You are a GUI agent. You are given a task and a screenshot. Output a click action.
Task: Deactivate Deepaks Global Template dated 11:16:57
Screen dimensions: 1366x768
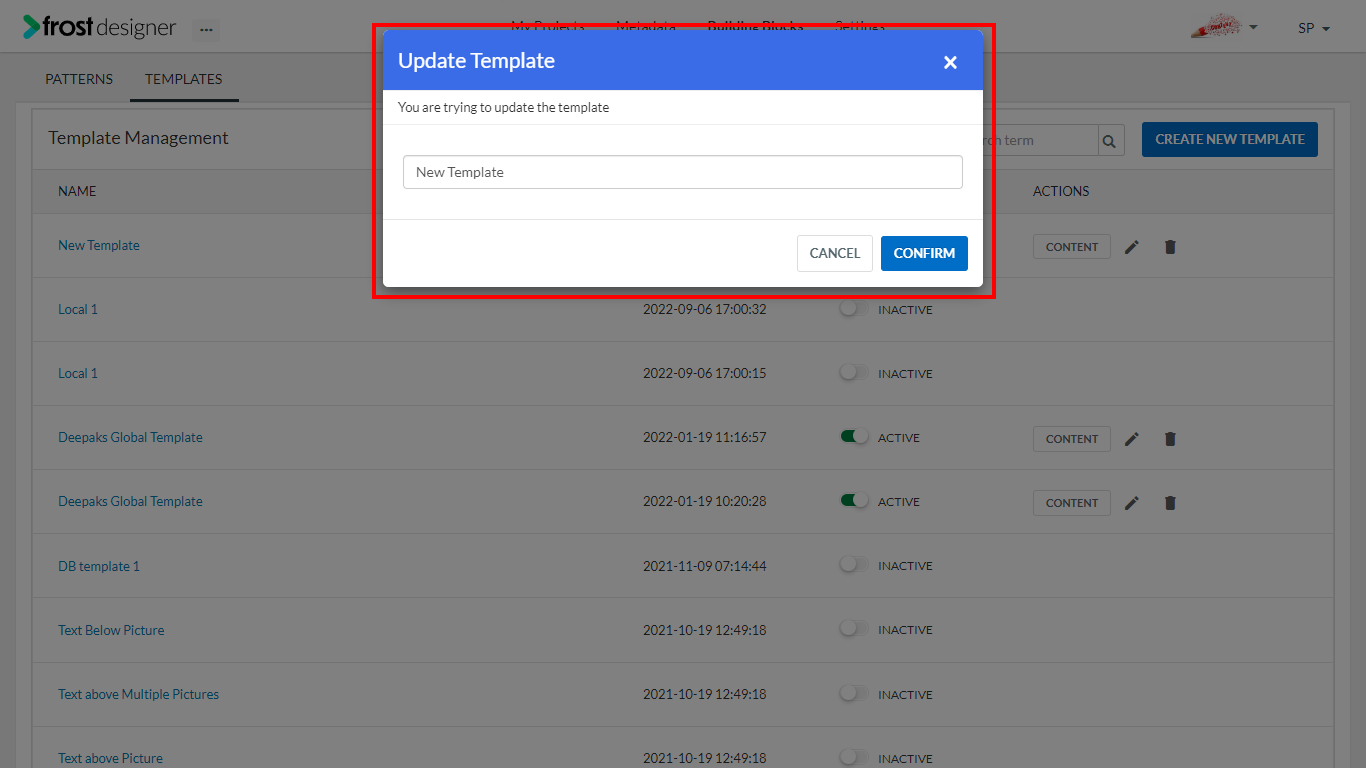click(x=854, y=437)
